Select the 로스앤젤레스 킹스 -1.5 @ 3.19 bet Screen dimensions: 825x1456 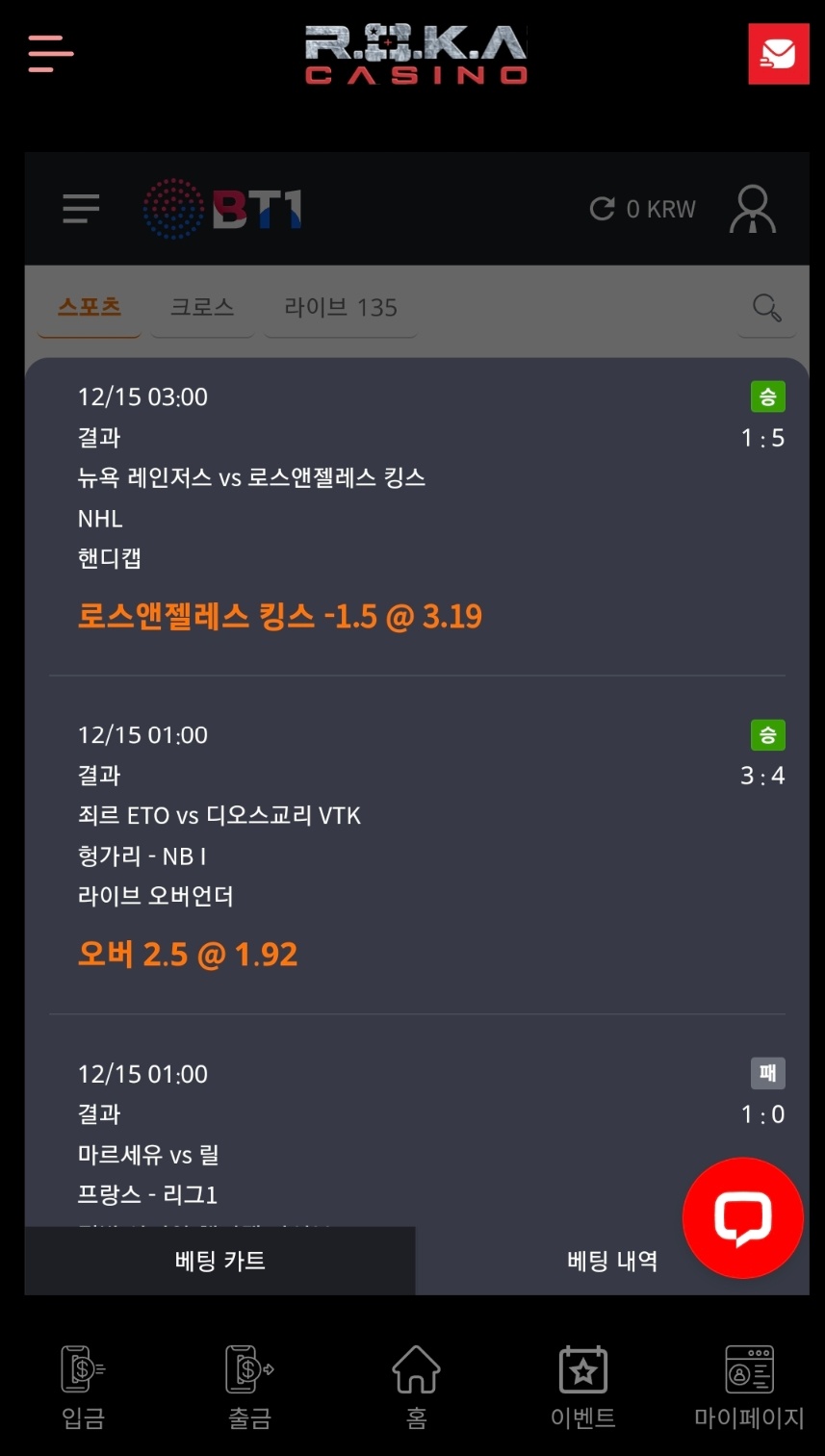point(280,616)
